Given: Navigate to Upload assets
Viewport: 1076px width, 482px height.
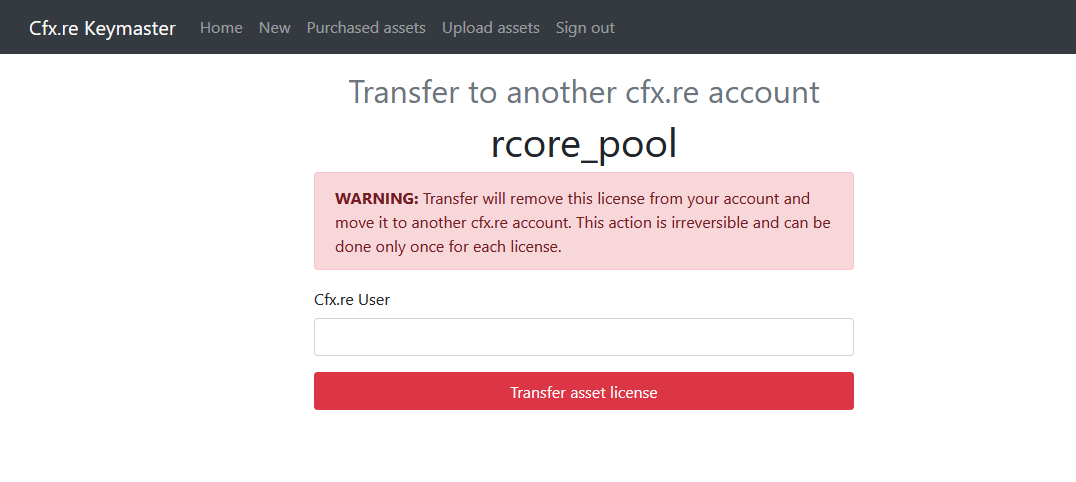Looking at the screenshot, I should (490, 28).
